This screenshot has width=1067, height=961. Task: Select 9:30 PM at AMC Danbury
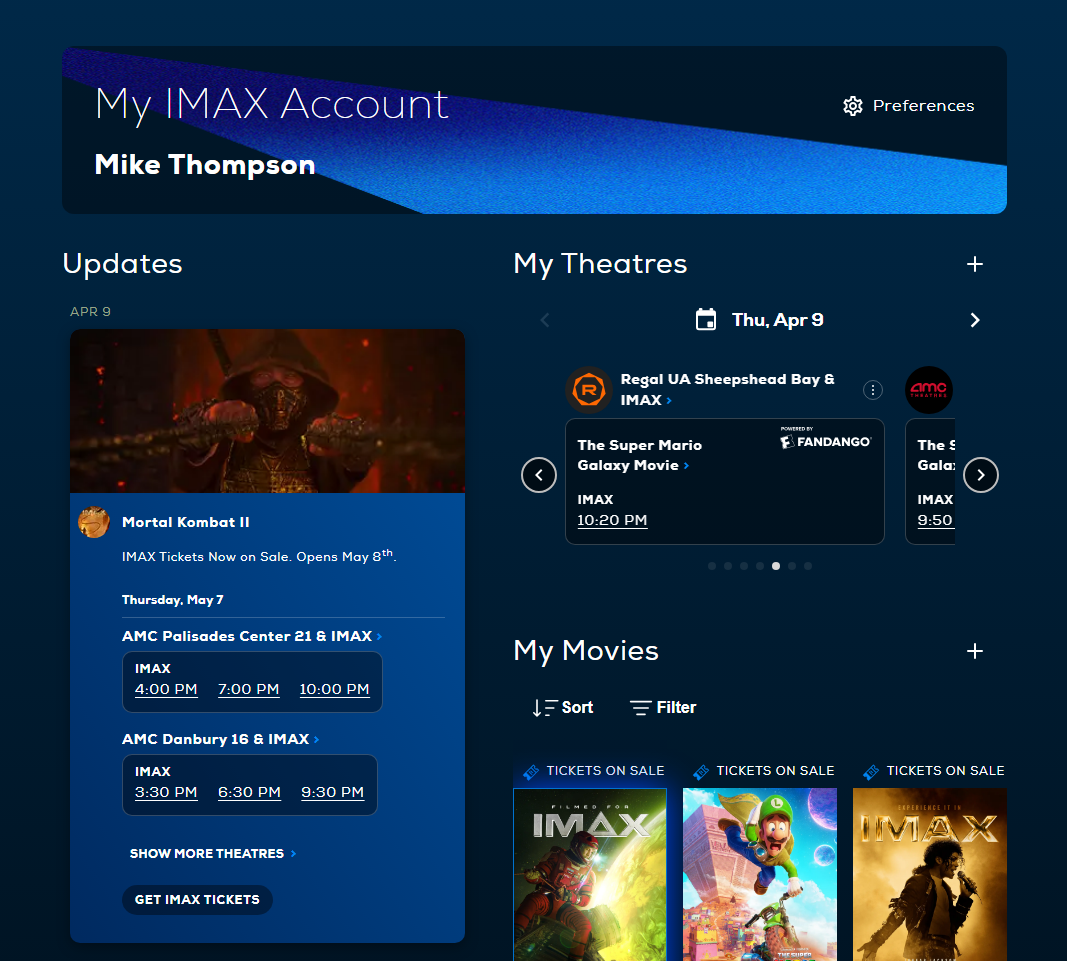click(332, 792)
